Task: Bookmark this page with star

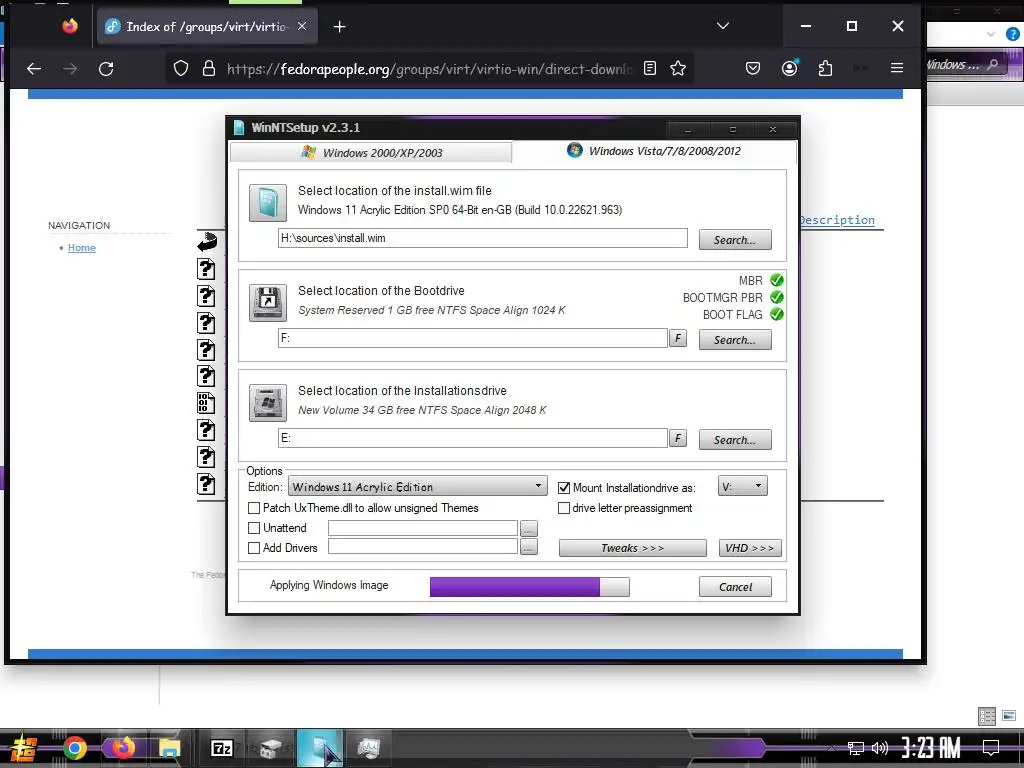Action: click(678, 69)
